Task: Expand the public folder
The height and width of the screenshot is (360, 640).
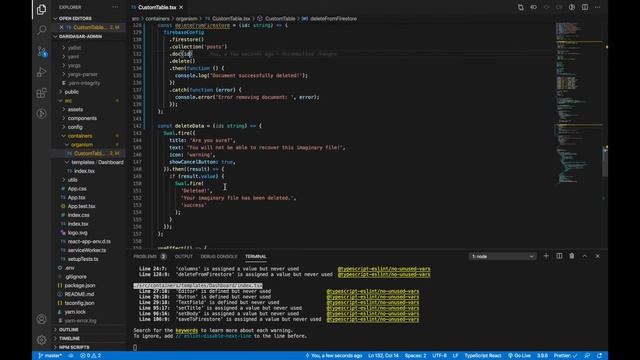Action: 71,92
